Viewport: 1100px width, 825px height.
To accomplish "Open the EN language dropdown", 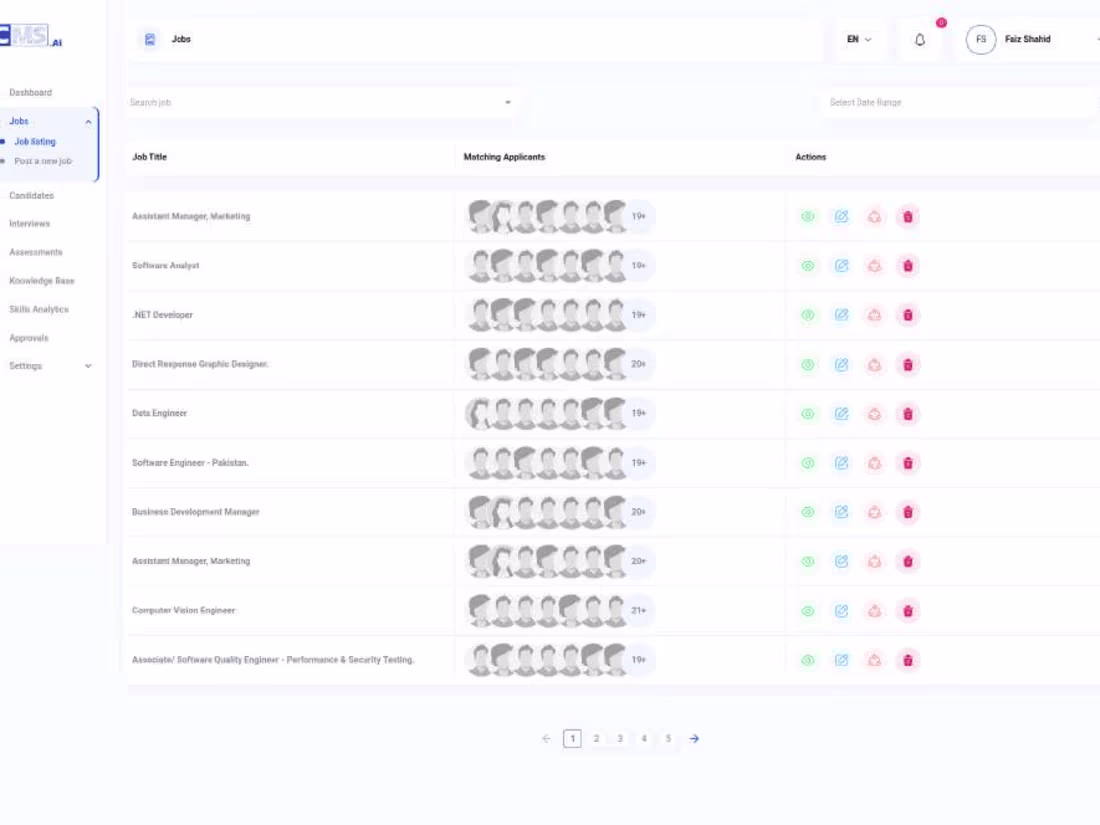I will [859, 39].
